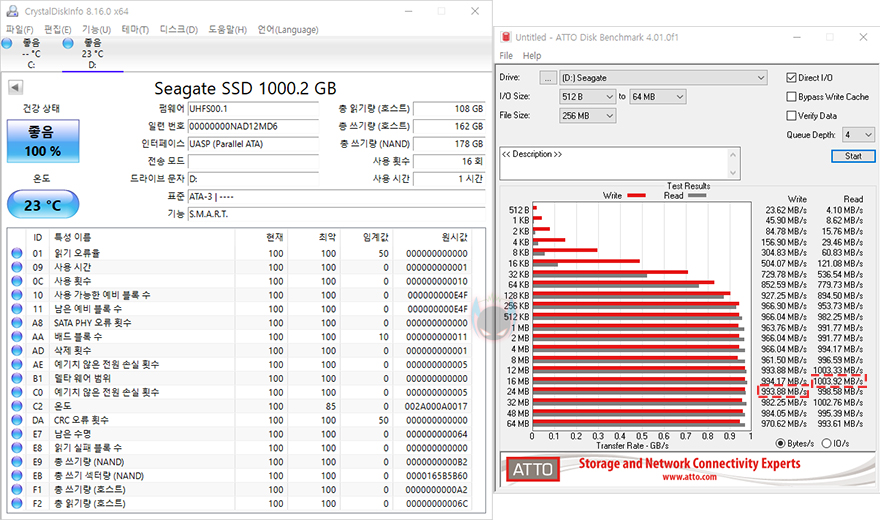Open the 테마(T) menu

(x=135, y=29)
